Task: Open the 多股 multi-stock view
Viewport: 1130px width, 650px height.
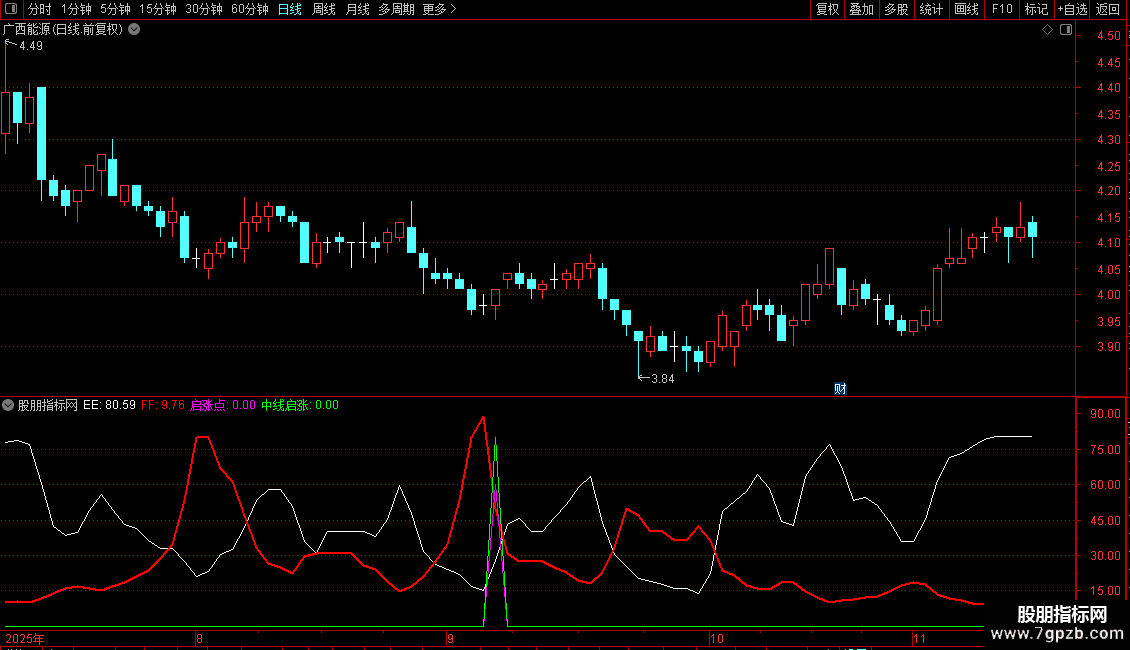Action: [x=896, y=9]
